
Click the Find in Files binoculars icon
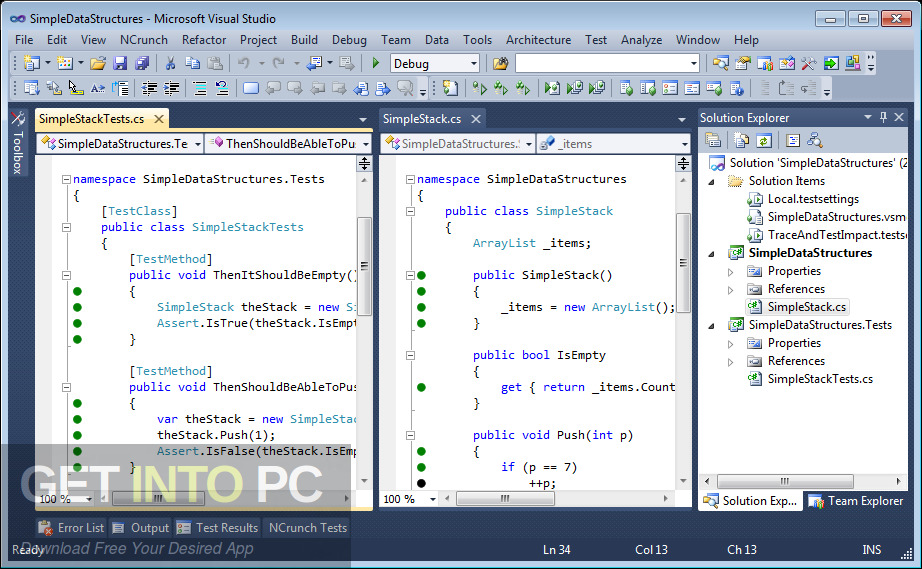pyautogui.click(x=500, y=63)
